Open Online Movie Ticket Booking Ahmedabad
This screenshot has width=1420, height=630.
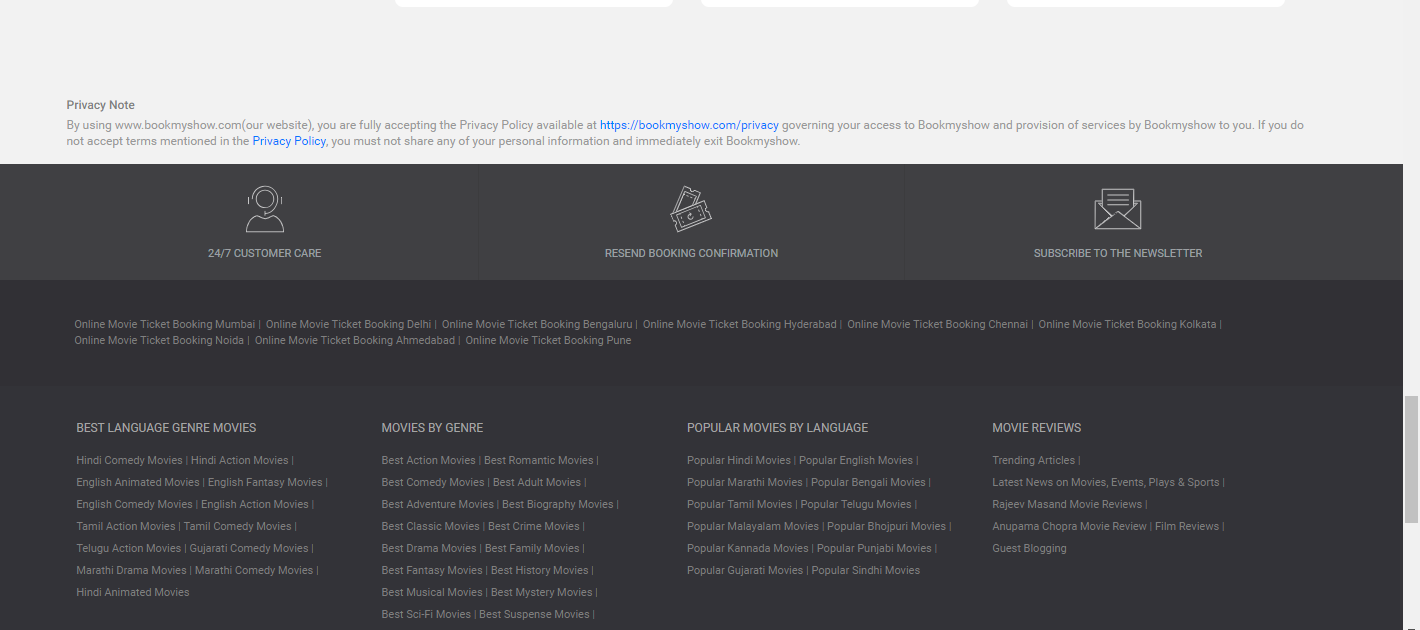tap(355, 340)
